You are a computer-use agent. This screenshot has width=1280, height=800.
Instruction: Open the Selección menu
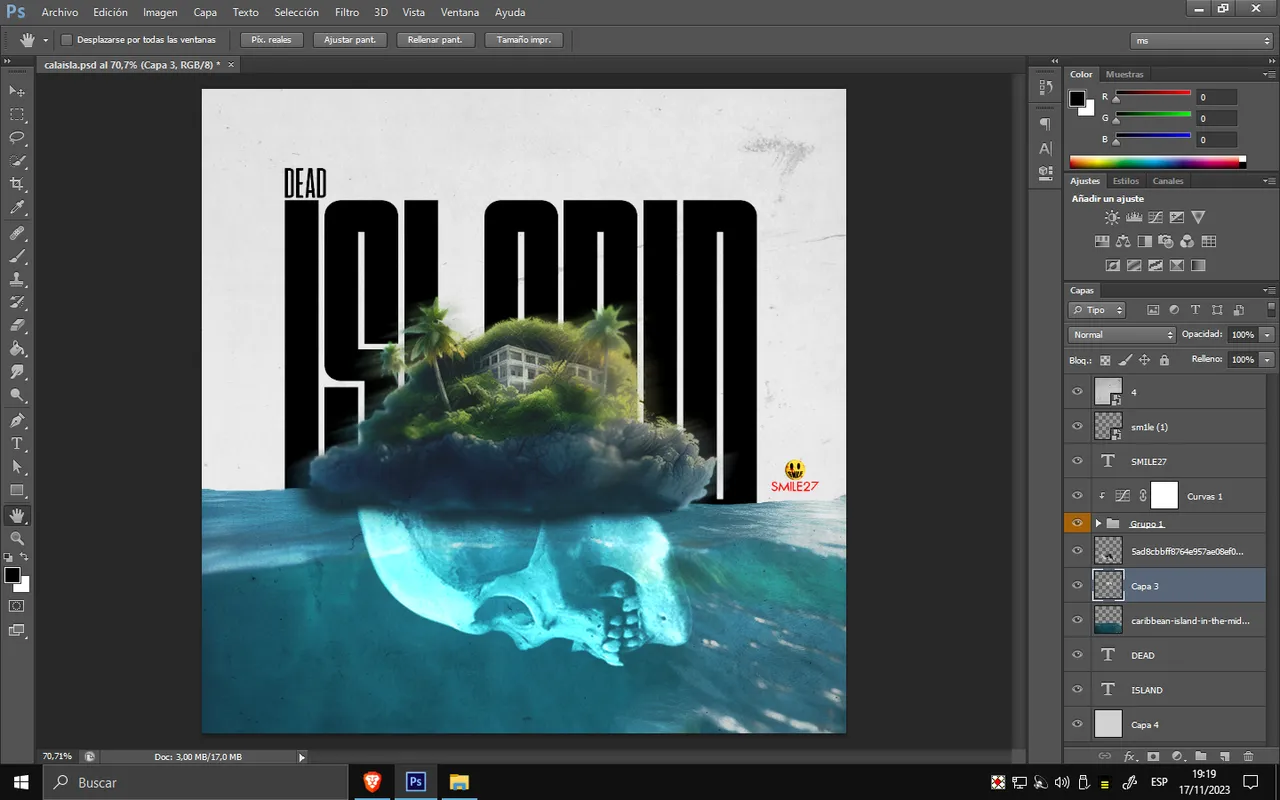pyautogui.click(x=296, y=12)
